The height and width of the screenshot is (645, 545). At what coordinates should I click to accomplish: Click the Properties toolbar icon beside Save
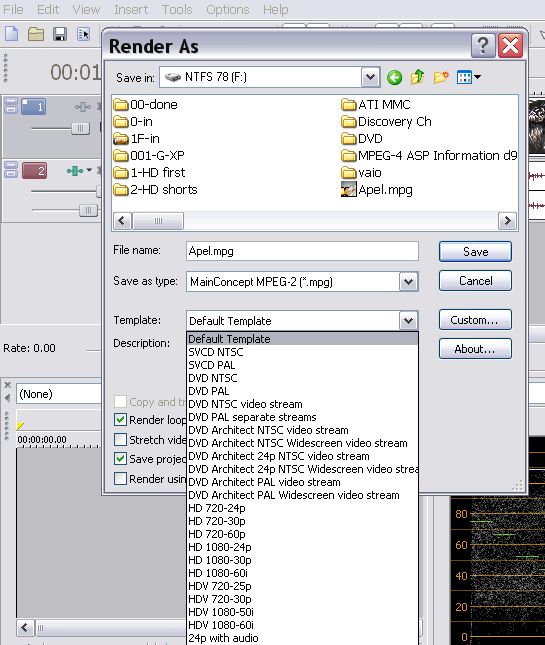tap(83, 34)
